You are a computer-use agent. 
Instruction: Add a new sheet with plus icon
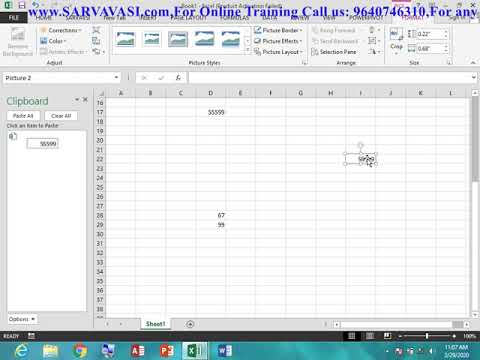pyautogui.click(x=190, y=324)
